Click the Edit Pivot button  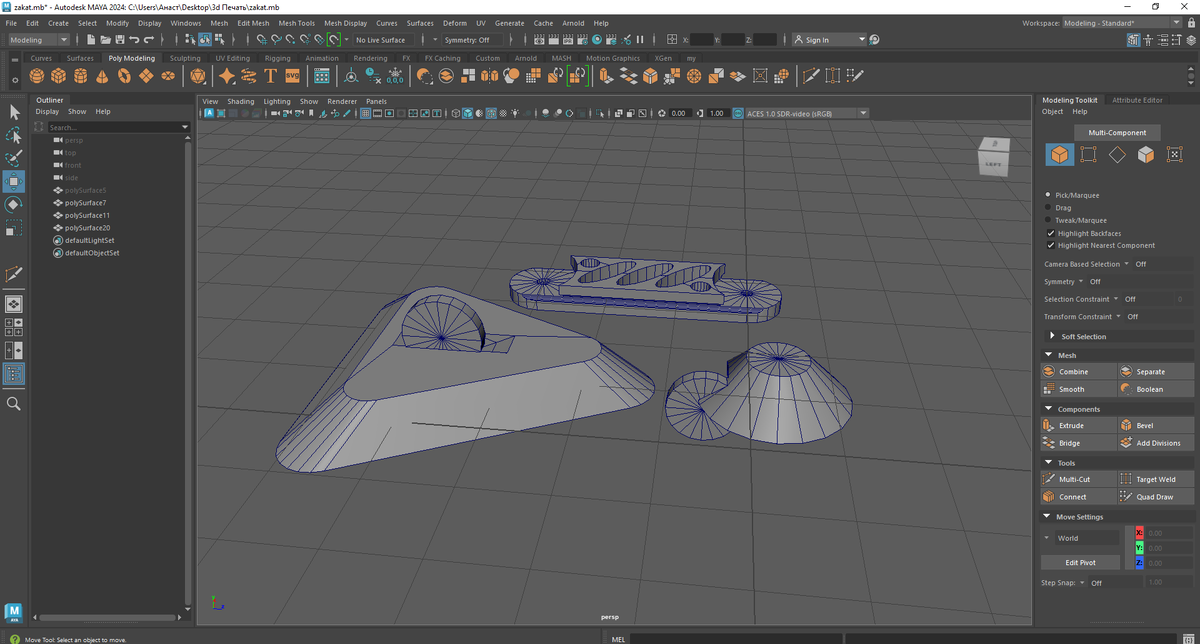click(1080, 562)
